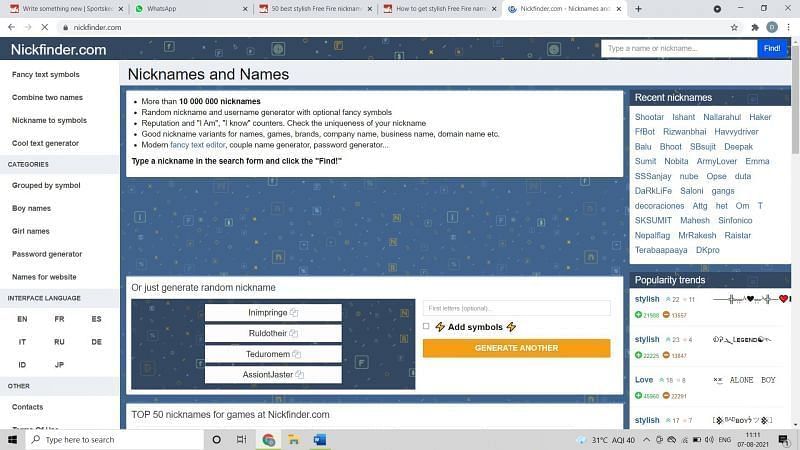Select the FR interface language
The image size is (800, 450).
click(x=59, y=319)
